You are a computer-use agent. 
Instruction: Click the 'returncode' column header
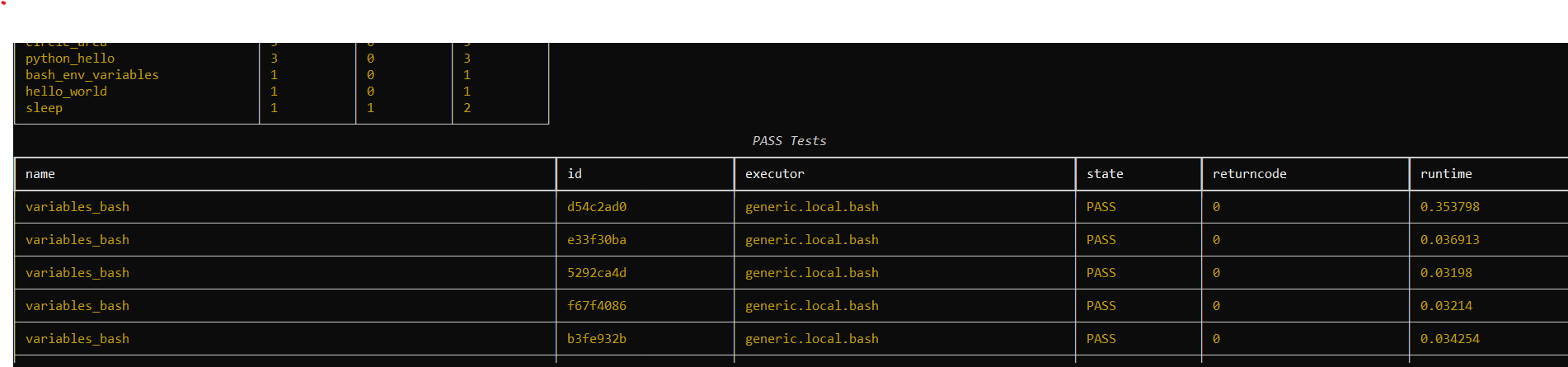point(1249,174)
